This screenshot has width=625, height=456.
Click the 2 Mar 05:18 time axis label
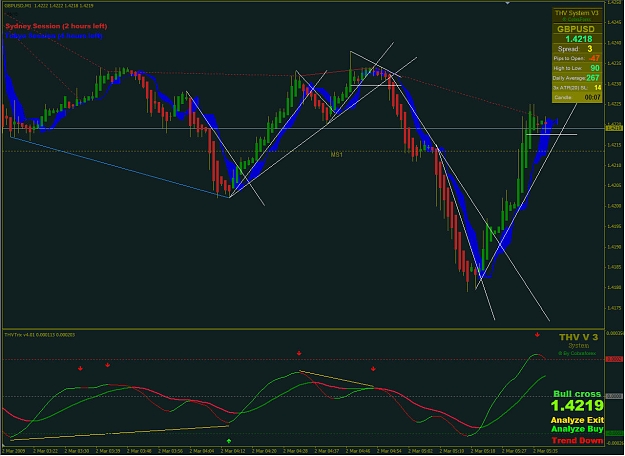483,451
